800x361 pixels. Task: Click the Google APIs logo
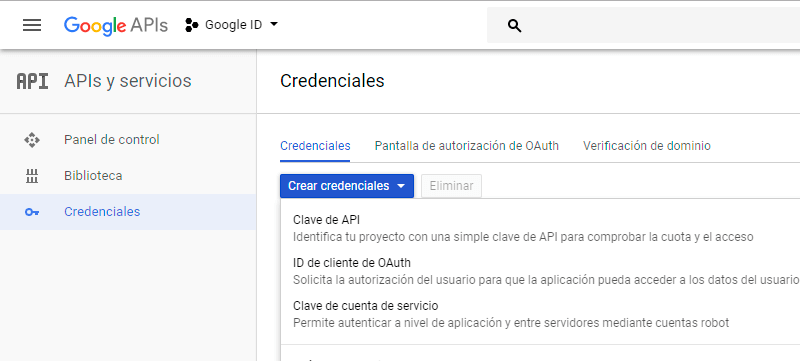click(116, 25)
